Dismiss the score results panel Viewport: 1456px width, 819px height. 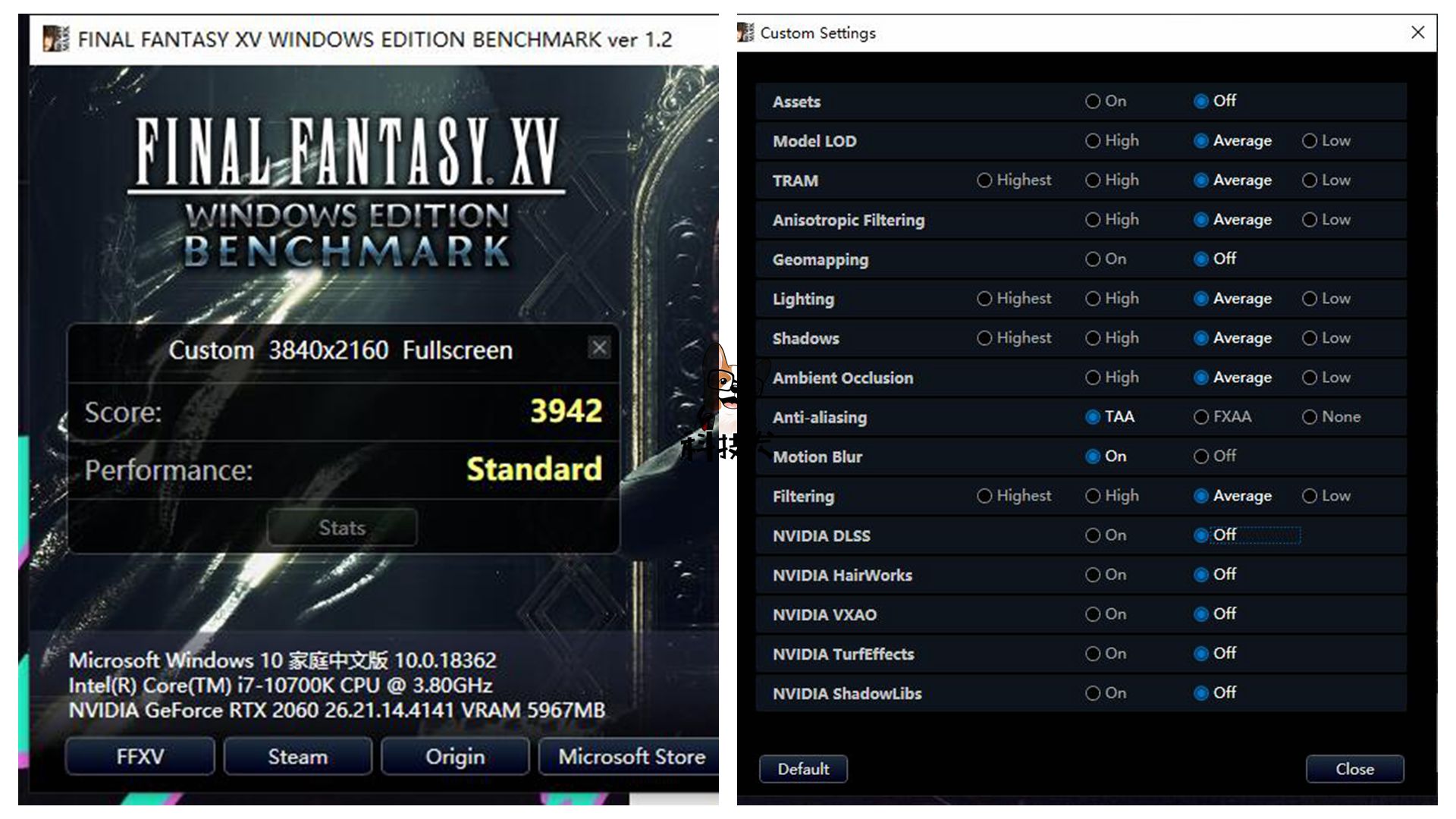[599, 348]
